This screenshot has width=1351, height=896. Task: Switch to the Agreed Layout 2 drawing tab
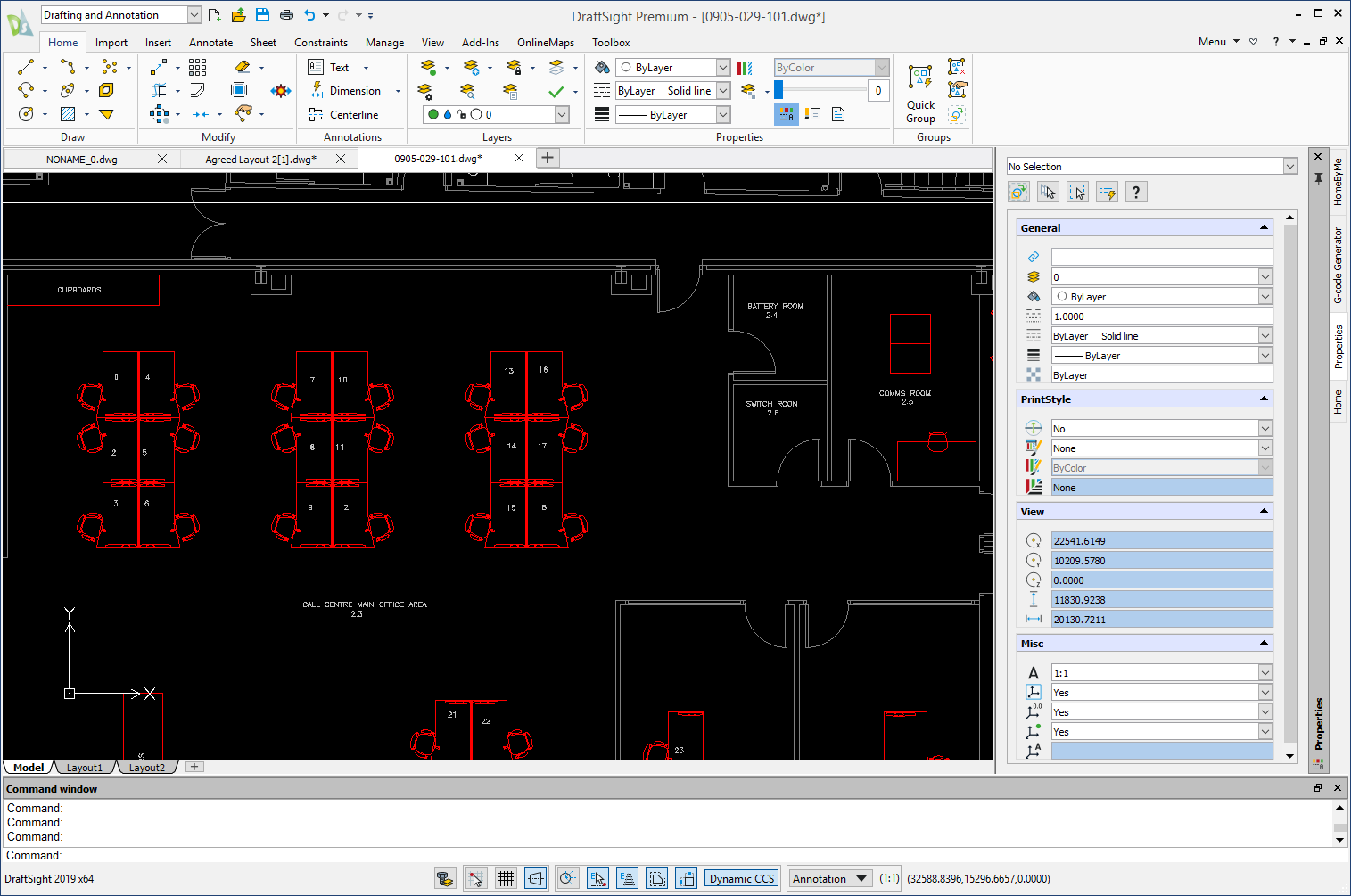259,159
